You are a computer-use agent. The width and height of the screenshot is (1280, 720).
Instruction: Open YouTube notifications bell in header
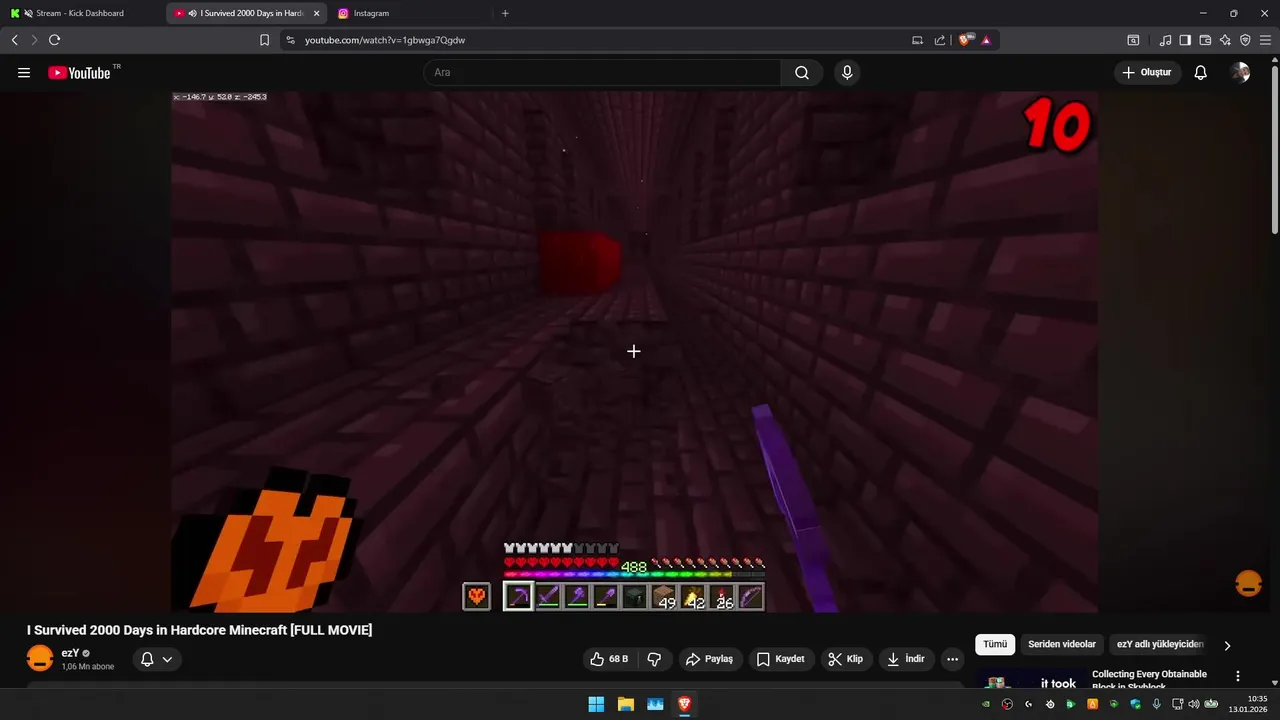point(1201,73)
